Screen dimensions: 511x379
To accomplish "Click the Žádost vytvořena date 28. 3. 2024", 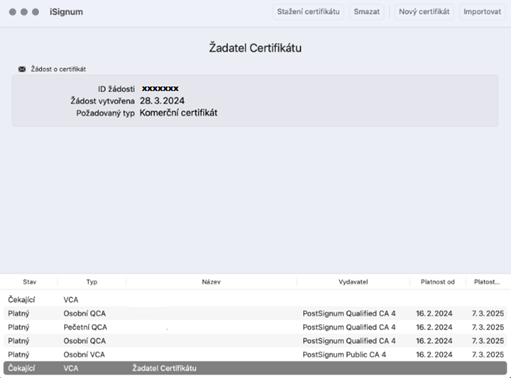I will click(162, 101).
